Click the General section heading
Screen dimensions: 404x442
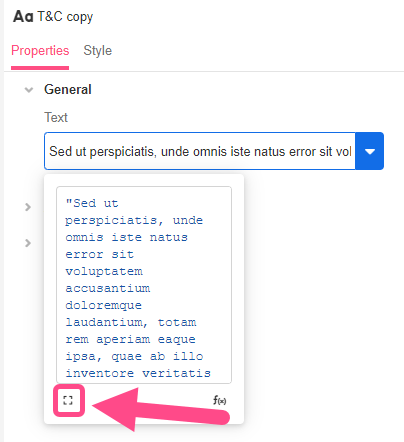(x=68, y=89)
